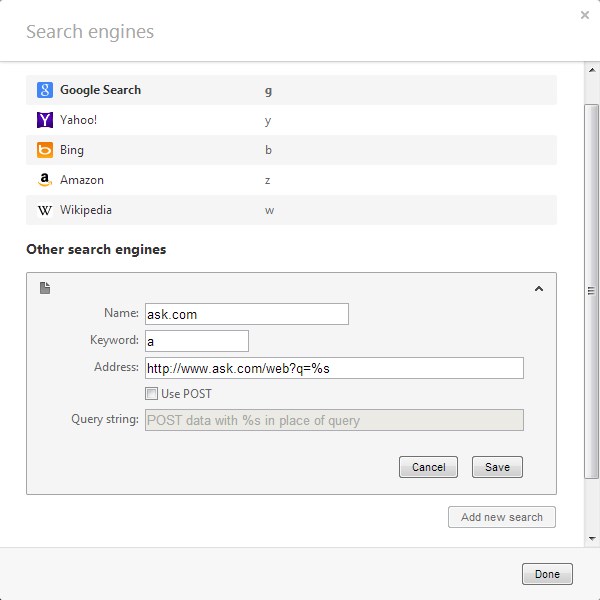Screen dimensions: 600x600
Task: Save the ask.com search engine
Action: [x=497, y=467]
